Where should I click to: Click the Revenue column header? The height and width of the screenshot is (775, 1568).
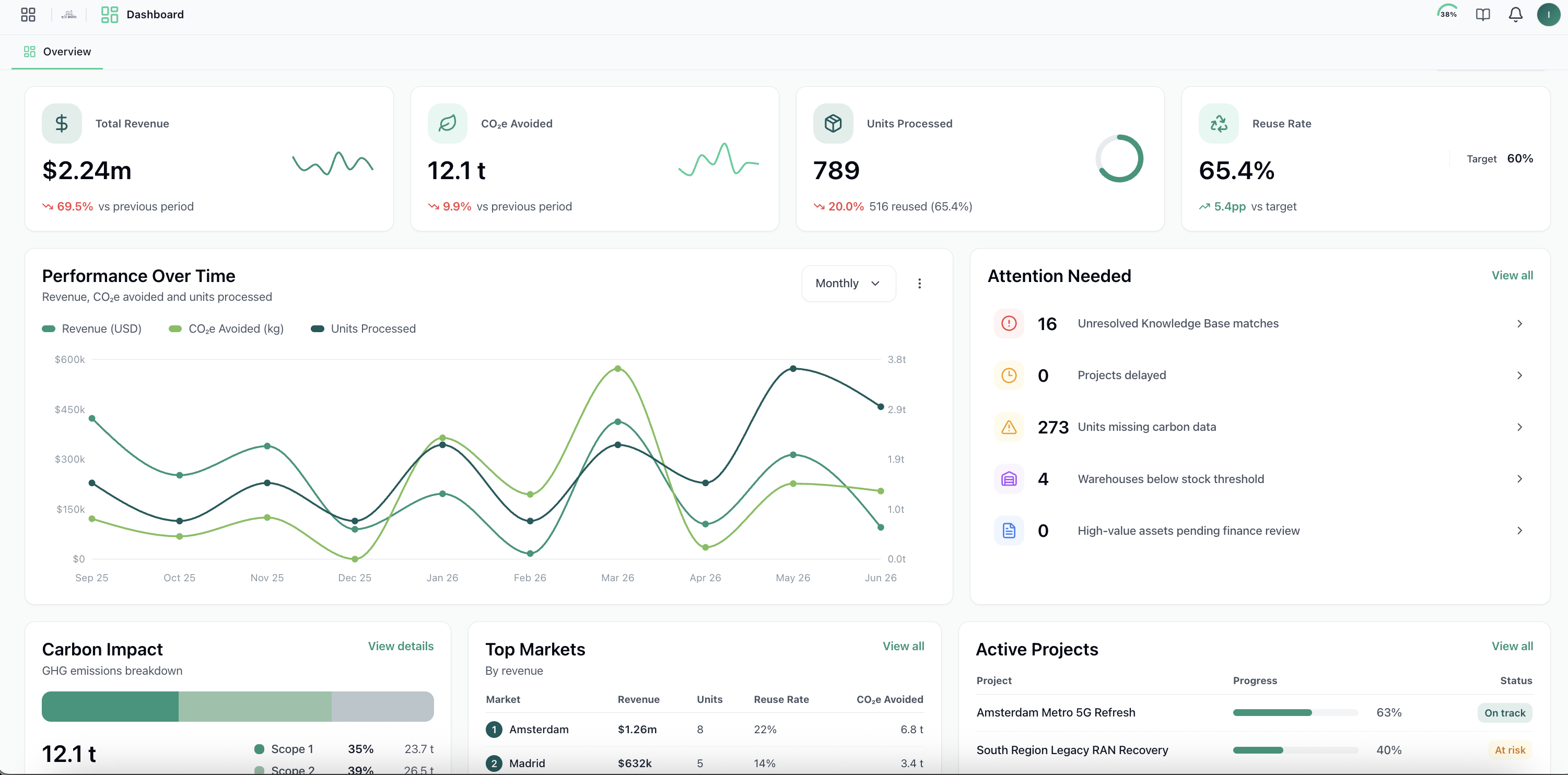pos(638,699)
